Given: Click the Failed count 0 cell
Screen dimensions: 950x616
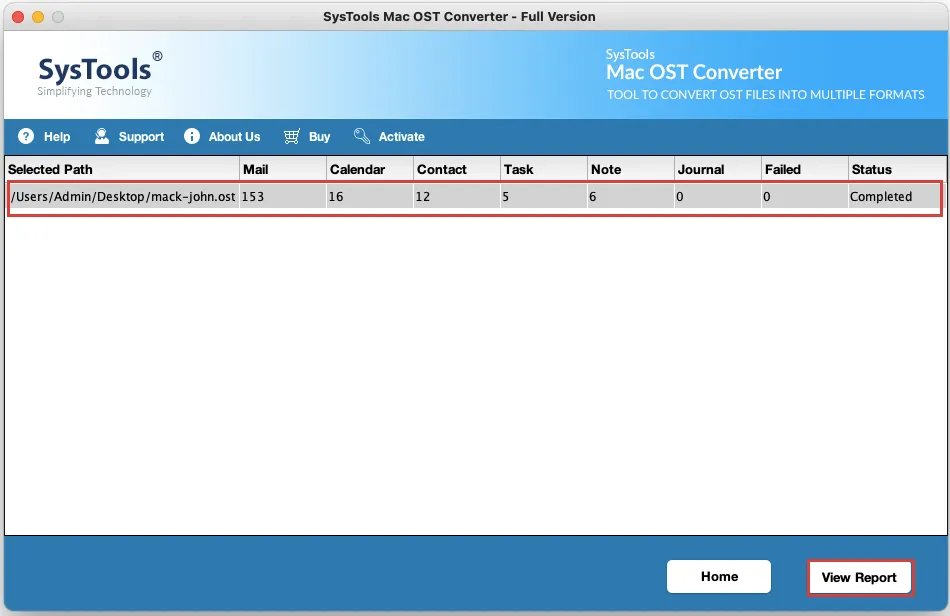Looking at the screenshot, I should [805, 197].
